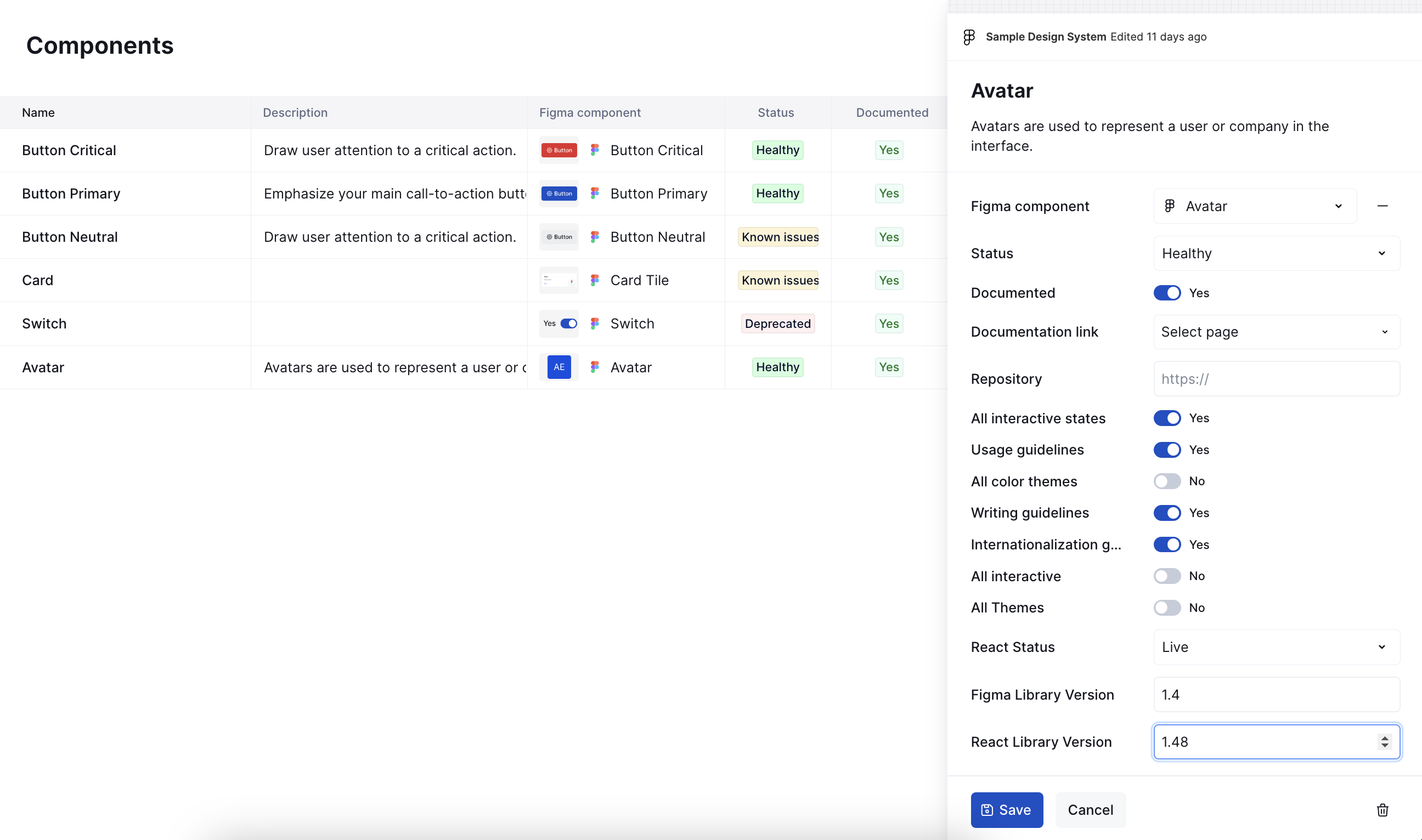Select the Button Neutral name cell

tap(125, 237)
